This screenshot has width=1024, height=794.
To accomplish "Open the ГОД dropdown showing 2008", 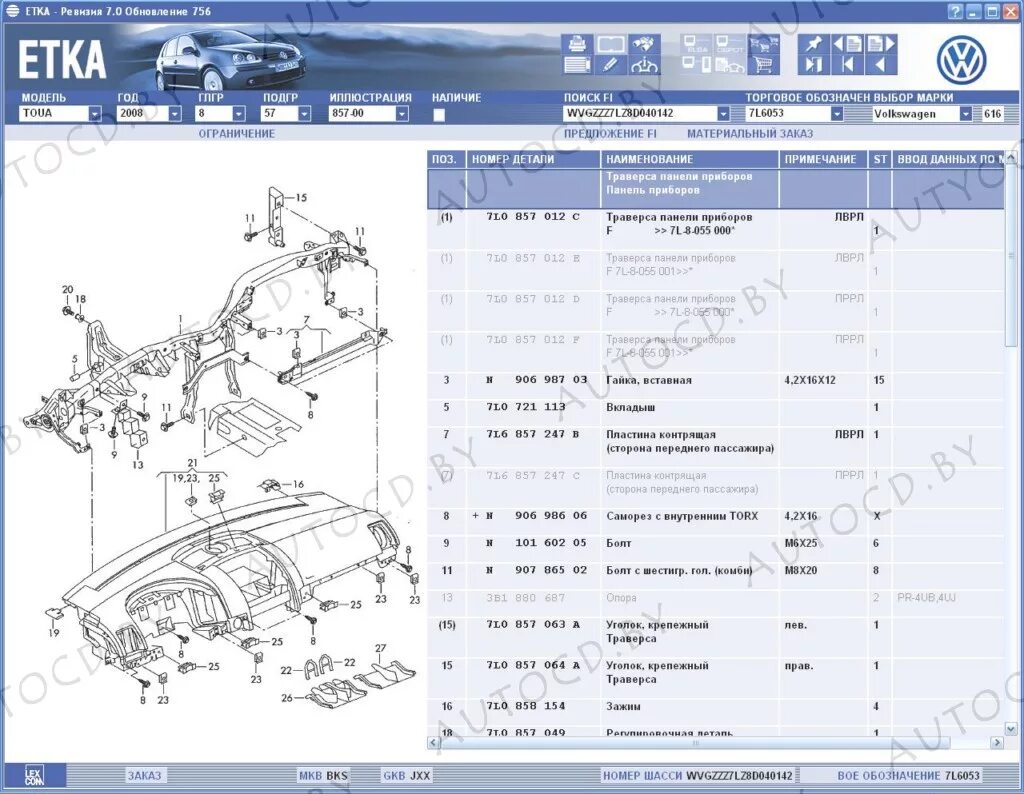I will 175,114.
